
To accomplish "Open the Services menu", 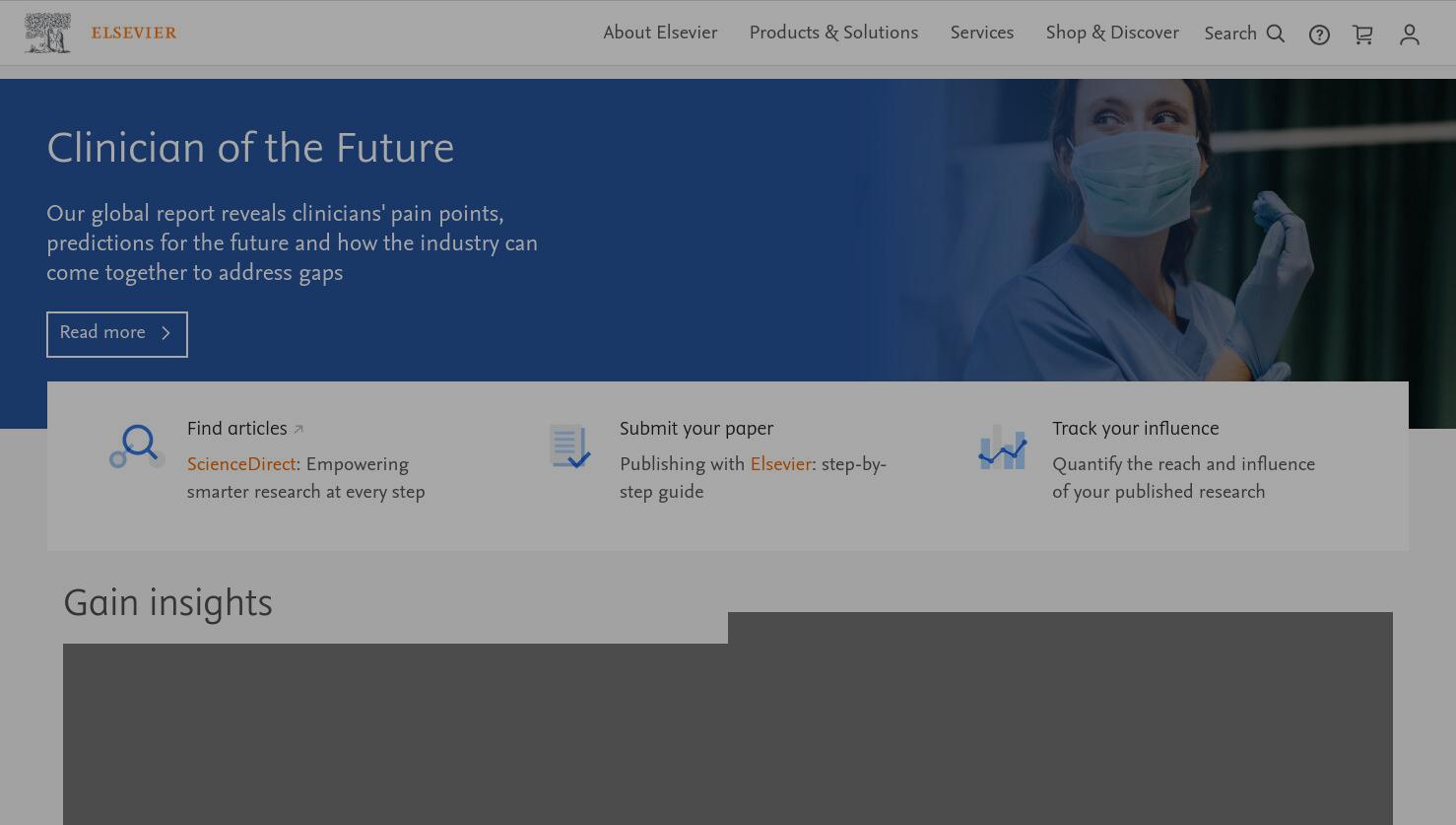I will (x=982, y=33).
